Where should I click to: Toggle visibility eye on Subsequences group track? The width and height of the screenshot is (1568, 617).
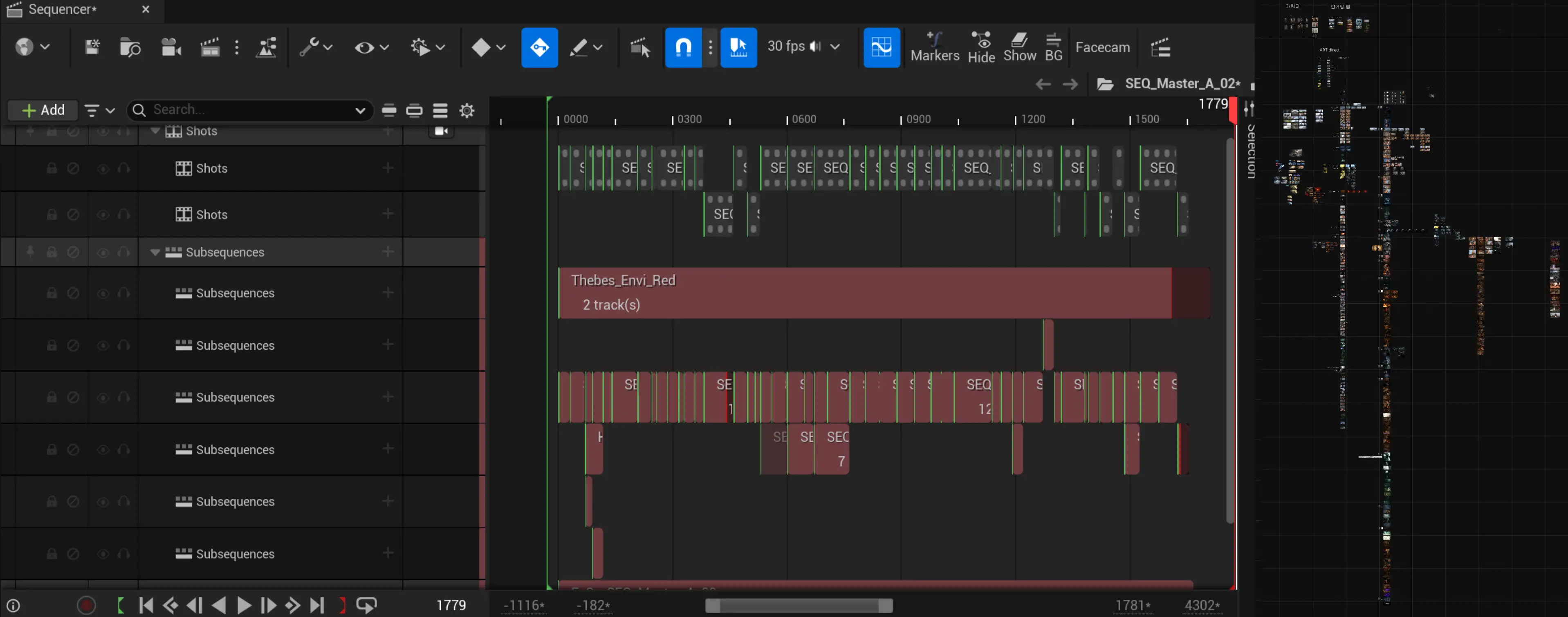[103, 252]
